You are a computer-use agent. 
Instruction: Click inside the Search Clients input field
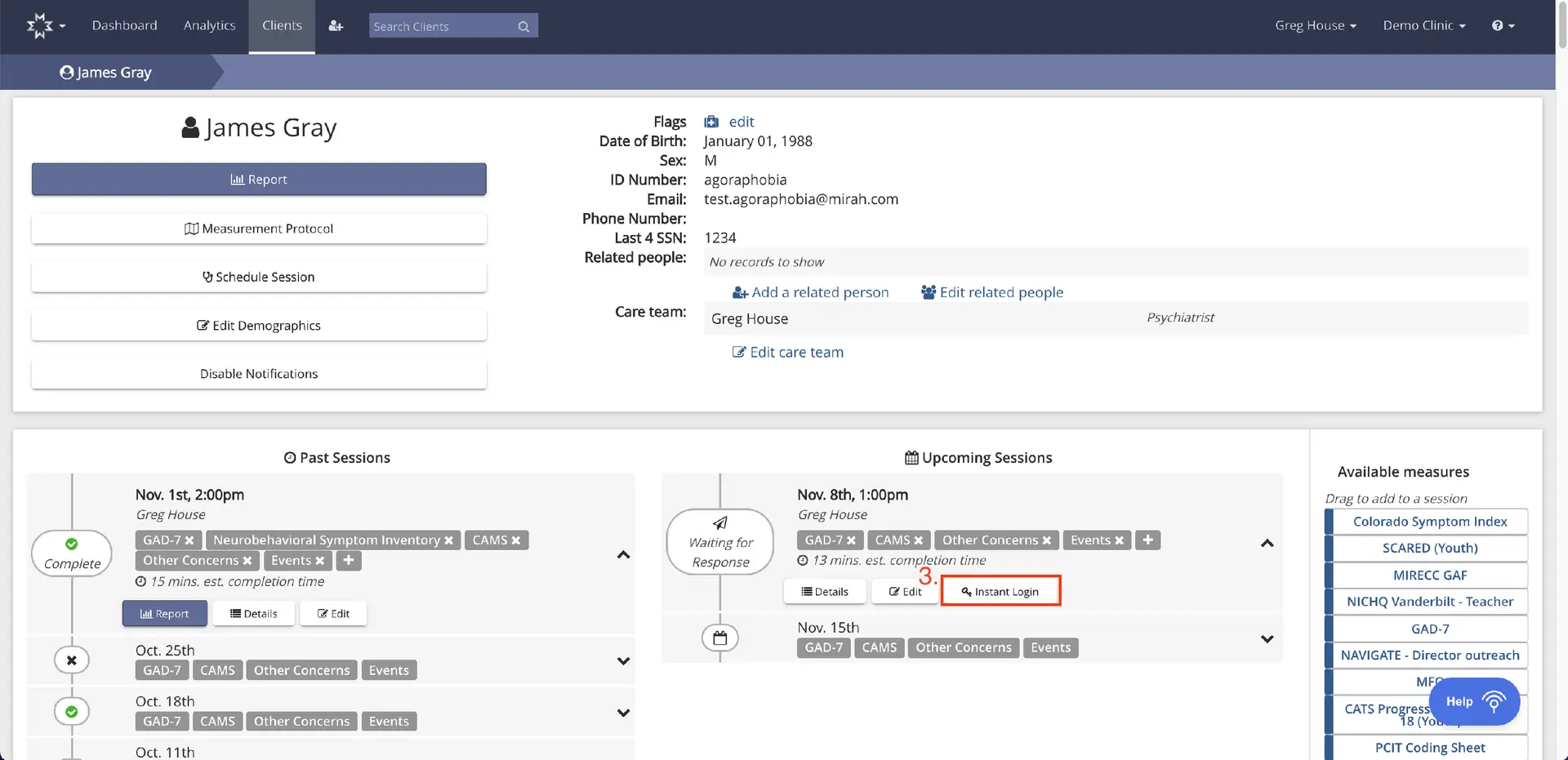(441, 25)
